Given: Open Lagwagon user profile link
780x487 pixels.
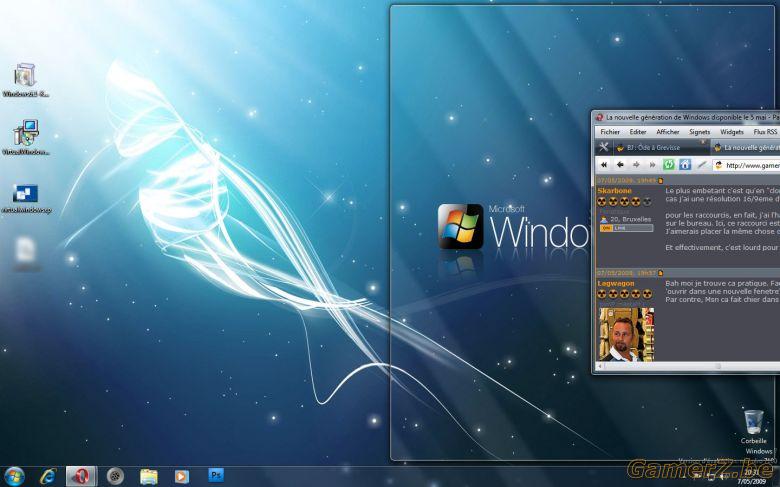Looking at the screenshot, I should [615, 283].
